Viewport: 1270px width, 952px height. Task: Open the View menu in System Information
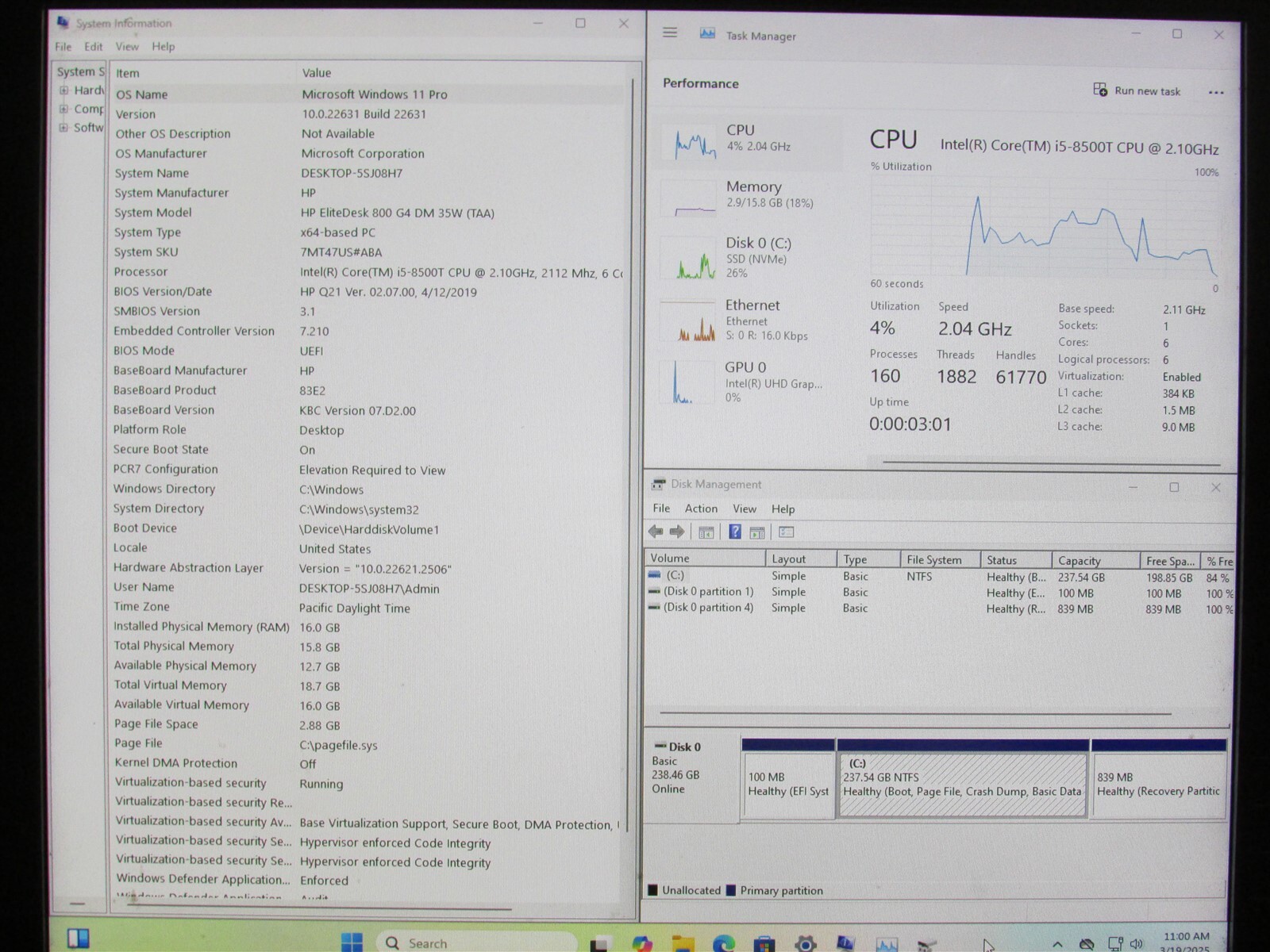(126, 47)
